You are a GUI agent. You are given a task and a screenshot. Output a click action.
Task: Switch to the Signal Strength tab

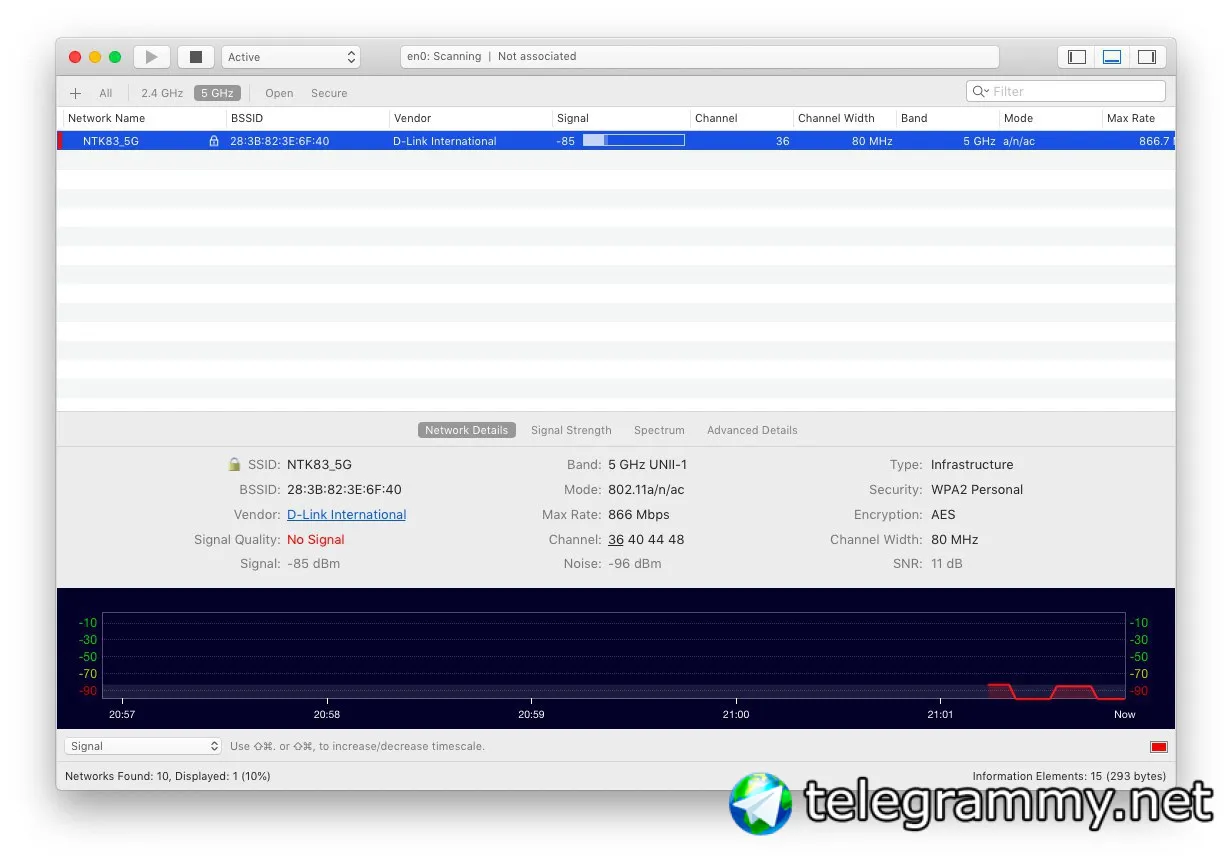pyautogui.click(x=571, y=430)
